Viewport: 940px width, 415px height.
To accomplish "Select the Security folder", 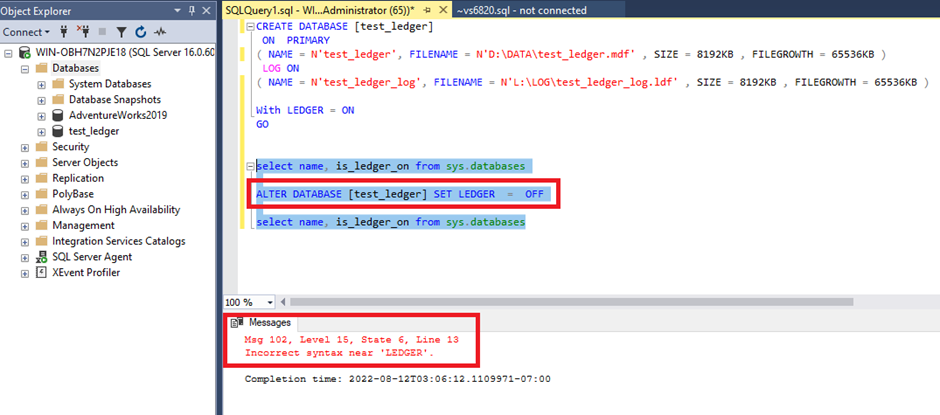I will [70, 146].
